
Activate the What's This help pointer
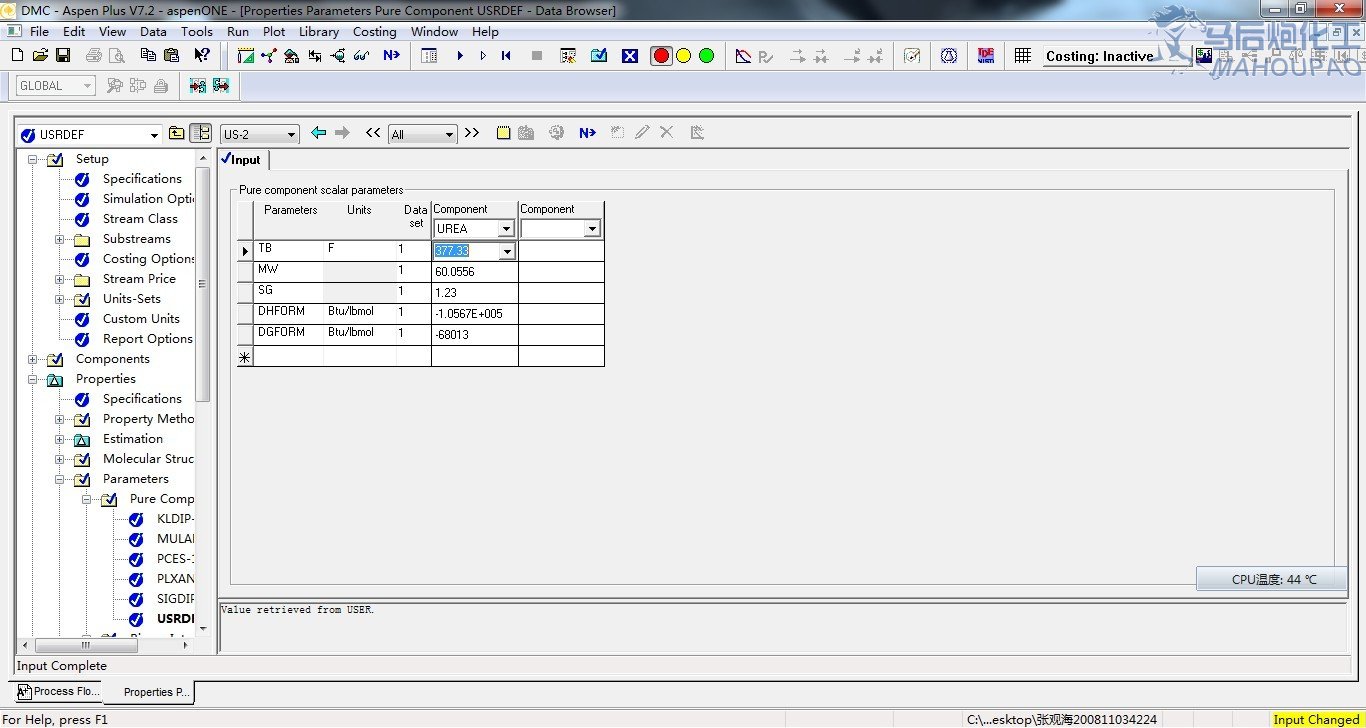point(202,56)
